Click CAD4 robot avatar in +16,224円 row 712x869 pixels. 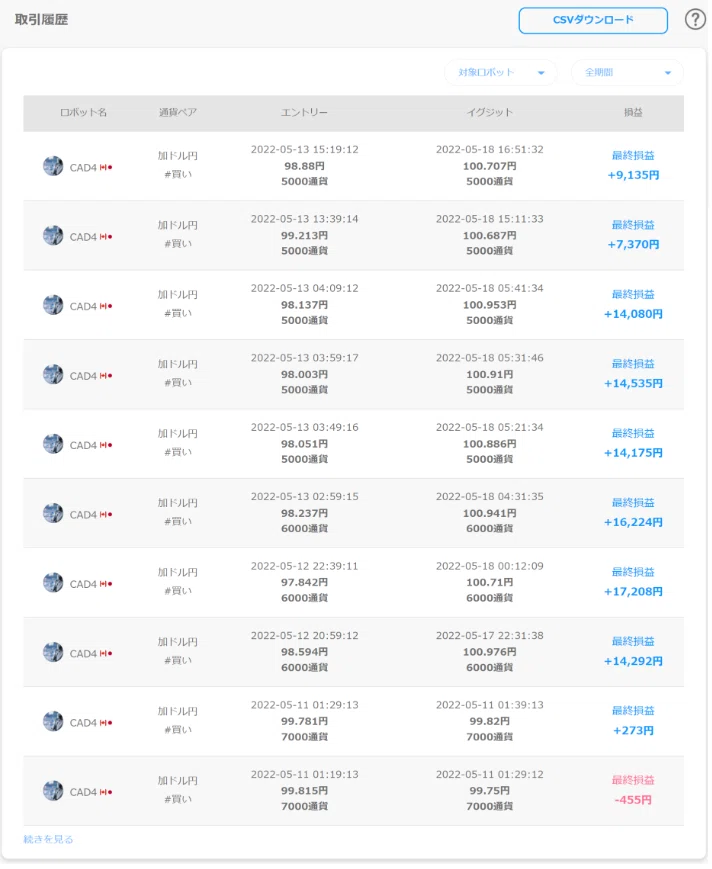pos(53,513)
